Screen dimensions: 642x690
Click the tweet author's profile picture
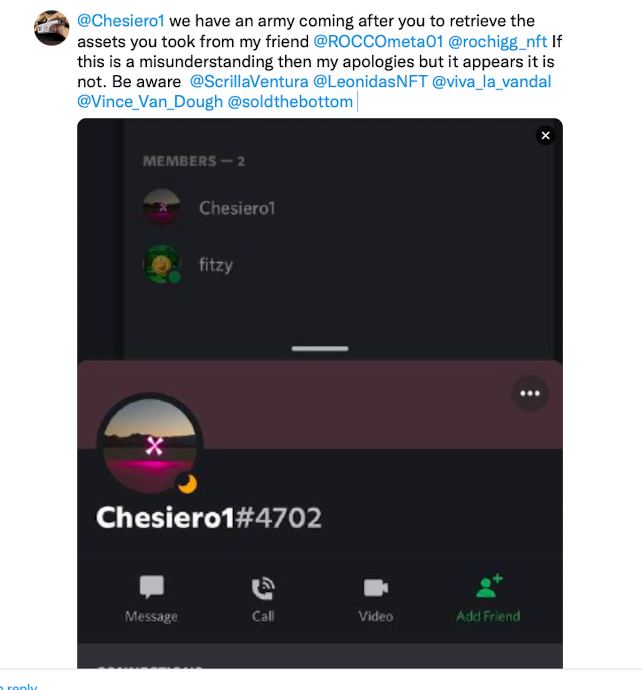pyautogui.click(x=51, y=28)
